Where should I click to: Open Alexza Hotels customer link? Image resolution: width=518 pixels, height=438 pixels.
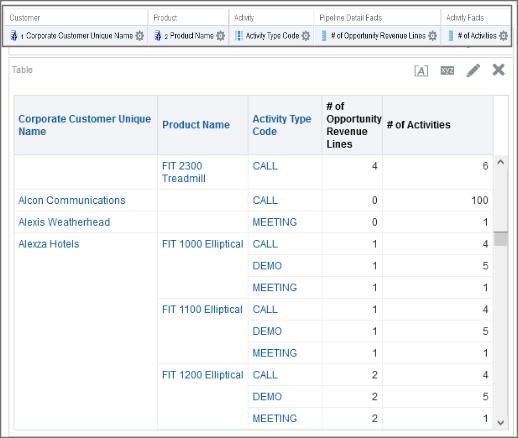pyautogui.click(x=49, y=244)
